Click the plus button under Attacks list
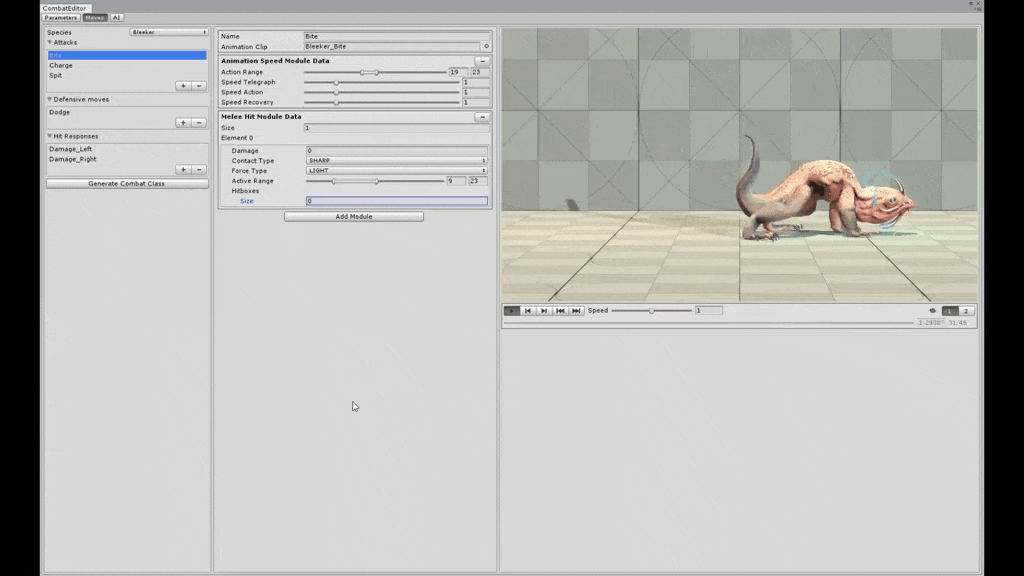Viewport: 1024px width, 576px height. point(183,86)
